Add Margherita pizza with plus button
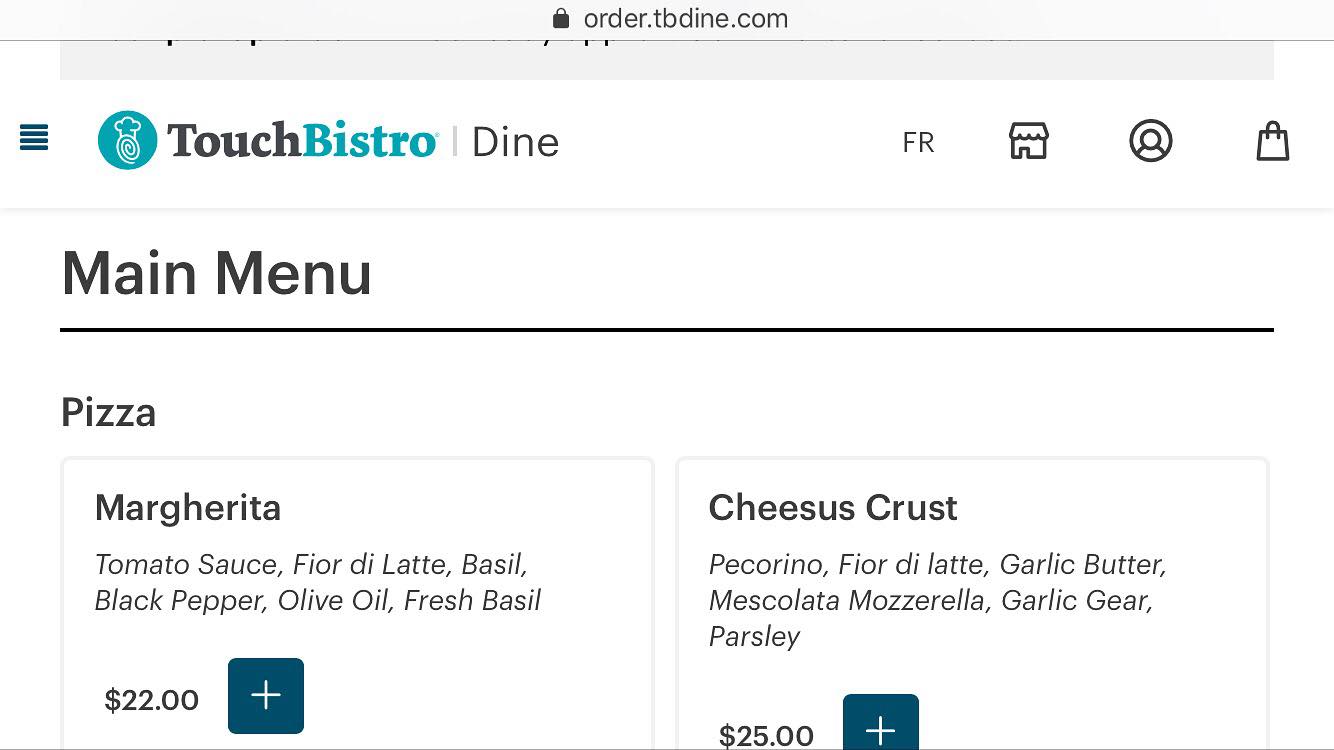 point(266,696)
